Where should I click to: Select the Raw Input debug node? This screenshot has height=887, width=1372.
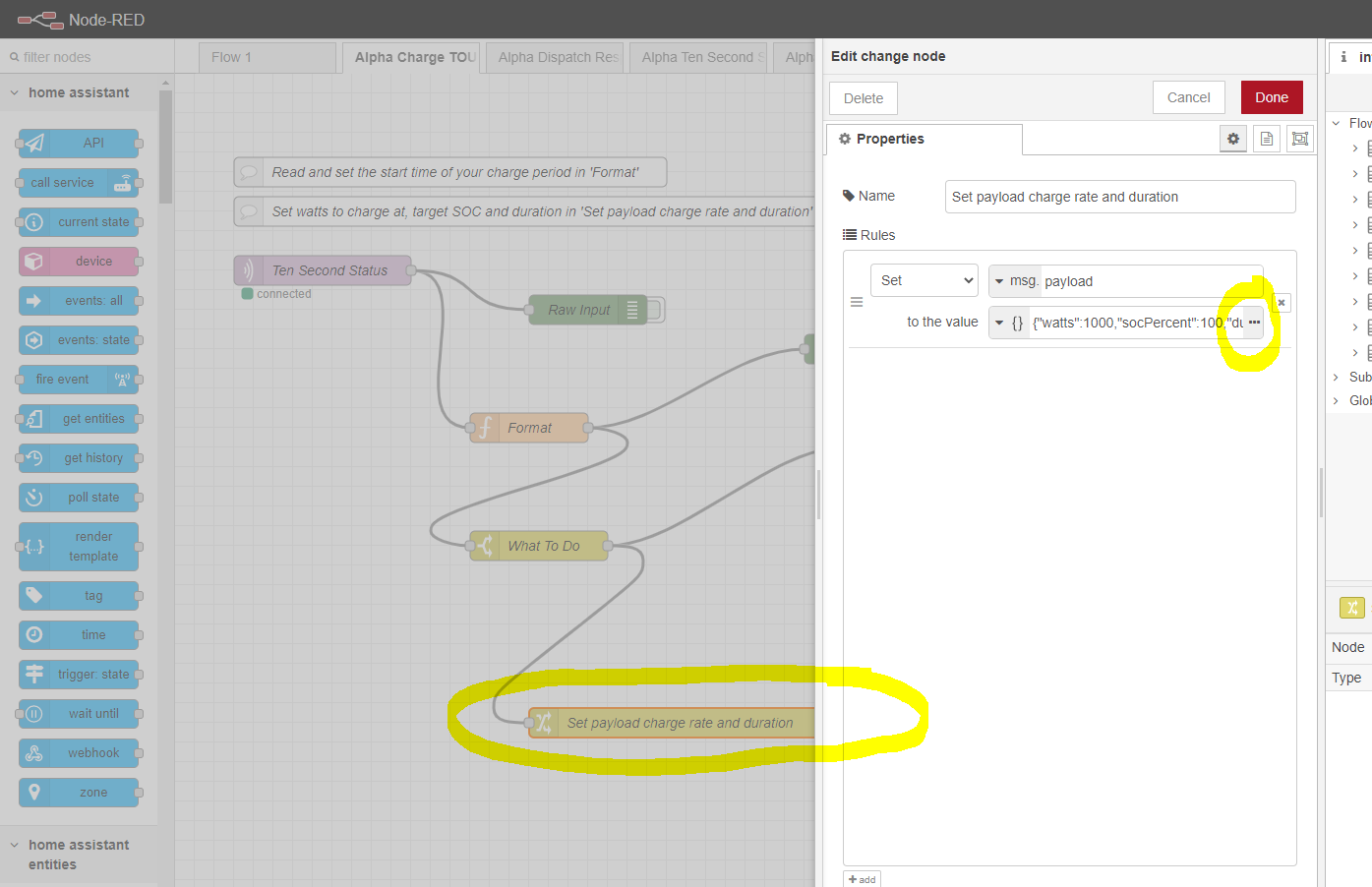(x=588, y=310)
